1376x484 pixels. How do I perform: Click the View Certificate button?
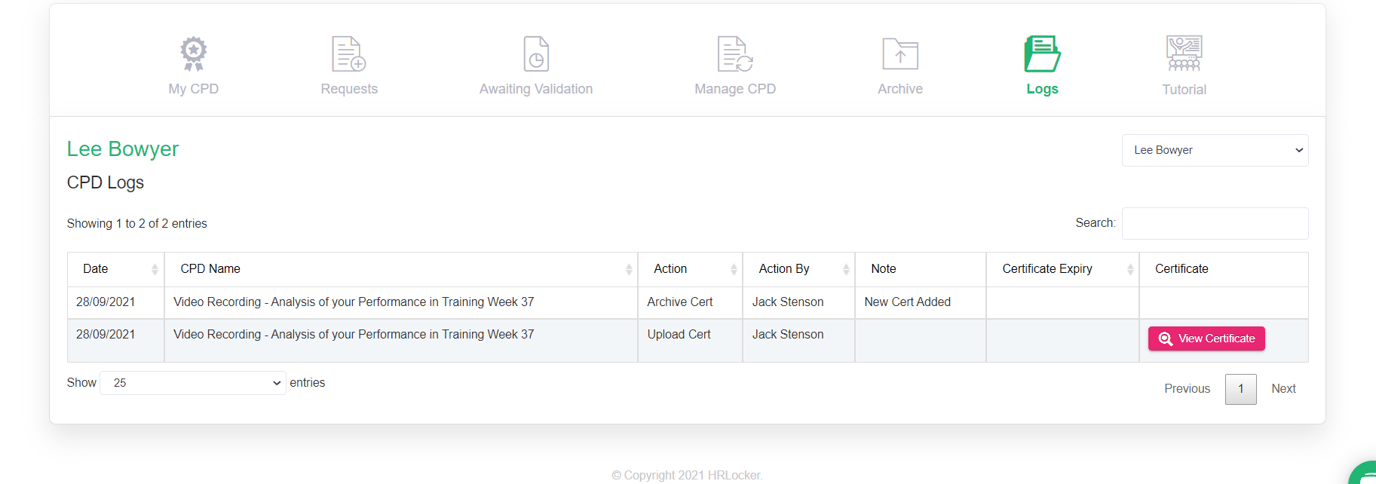[x=1206, y=339]
